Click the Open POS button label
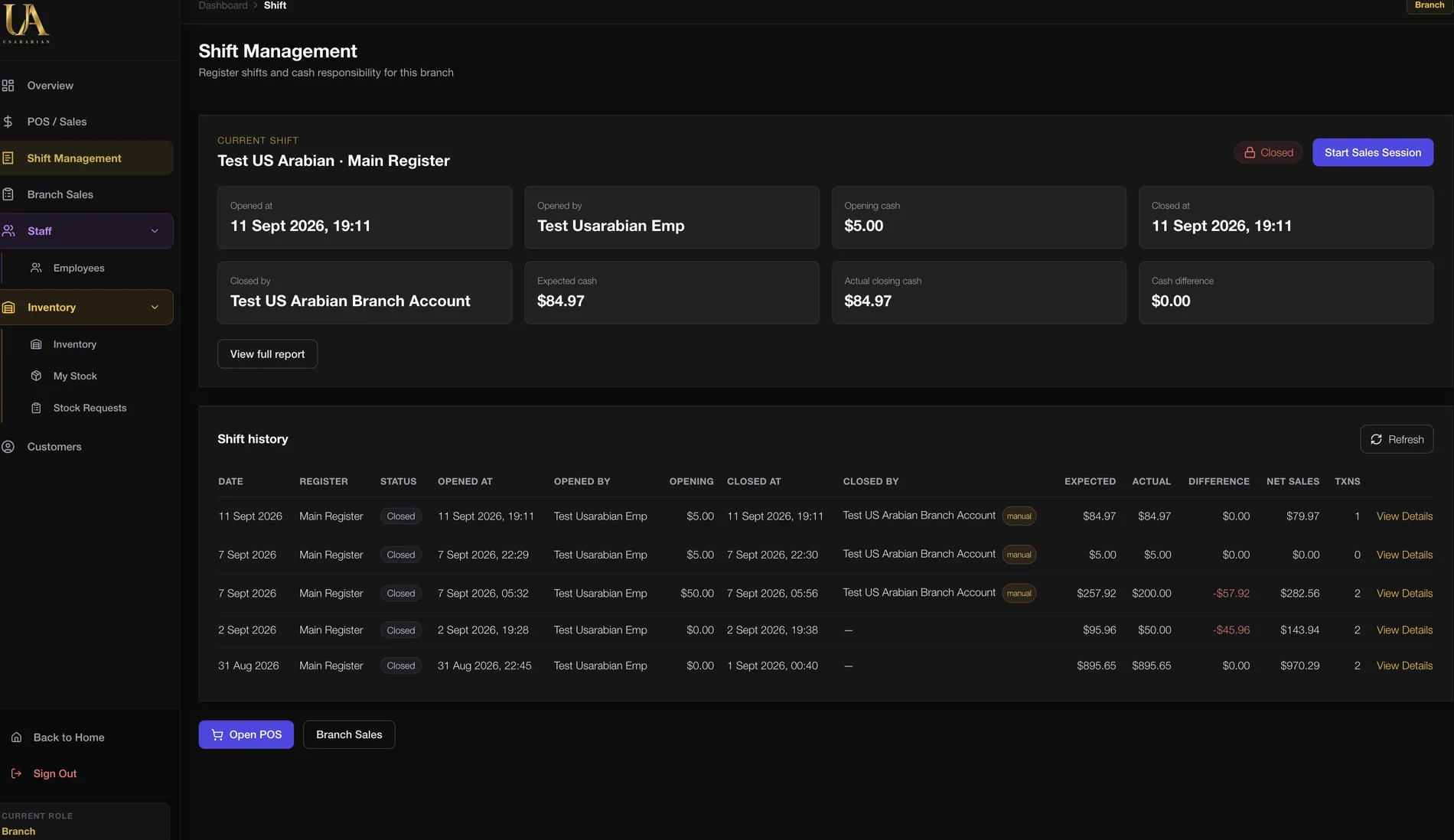Screen dimensions: 1454x840 (x=255, y=734)
